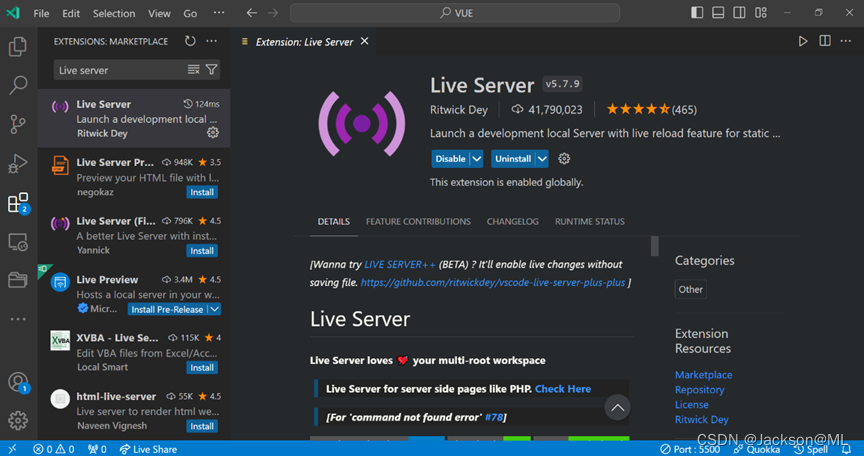Image resolution: width=864 pixels, height=456 pixels.
Task: Start Live Share from status bar
Action: click(x=148, y=449)
